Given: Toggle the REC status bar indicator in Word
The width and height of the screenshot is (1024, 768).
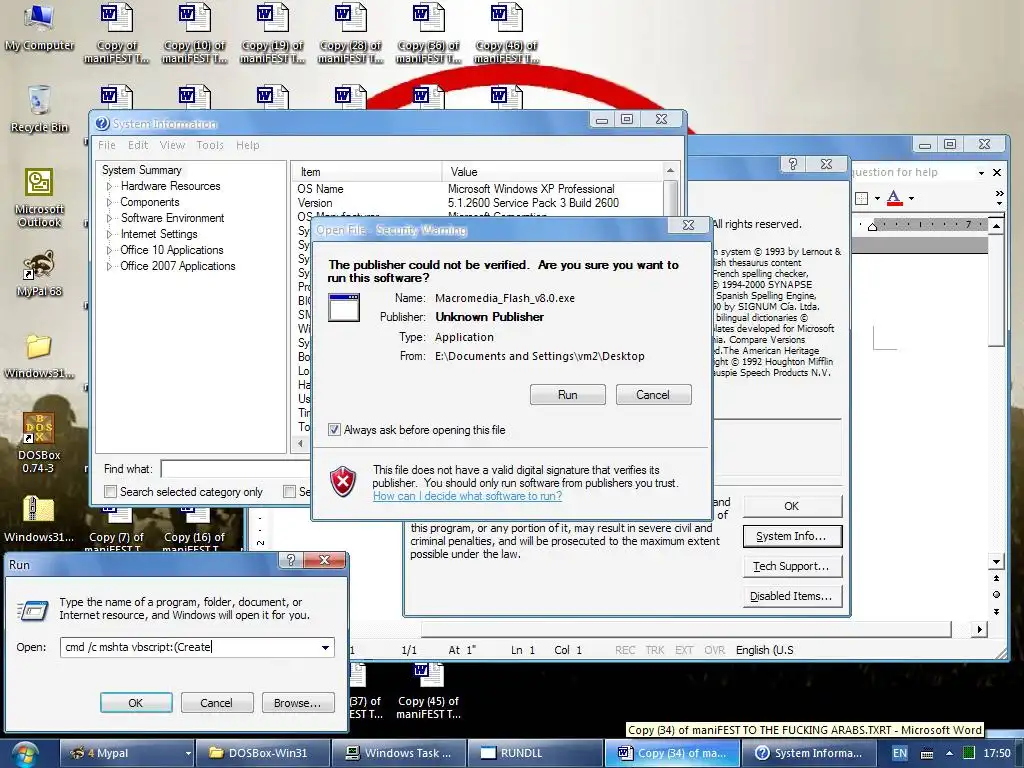Looking at the screenshot, I should point(625,650).
